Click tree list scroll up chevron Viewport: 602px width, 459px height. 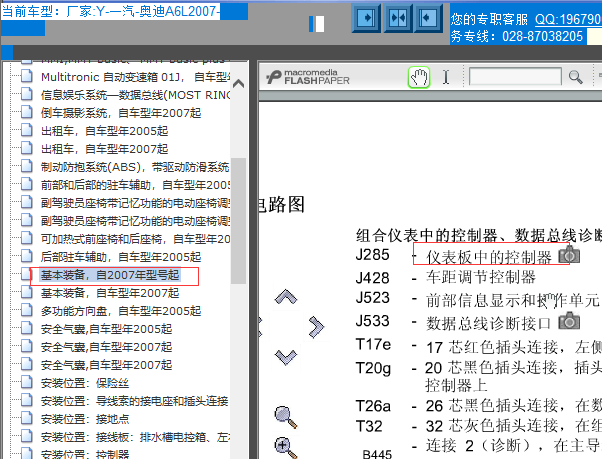238,83
